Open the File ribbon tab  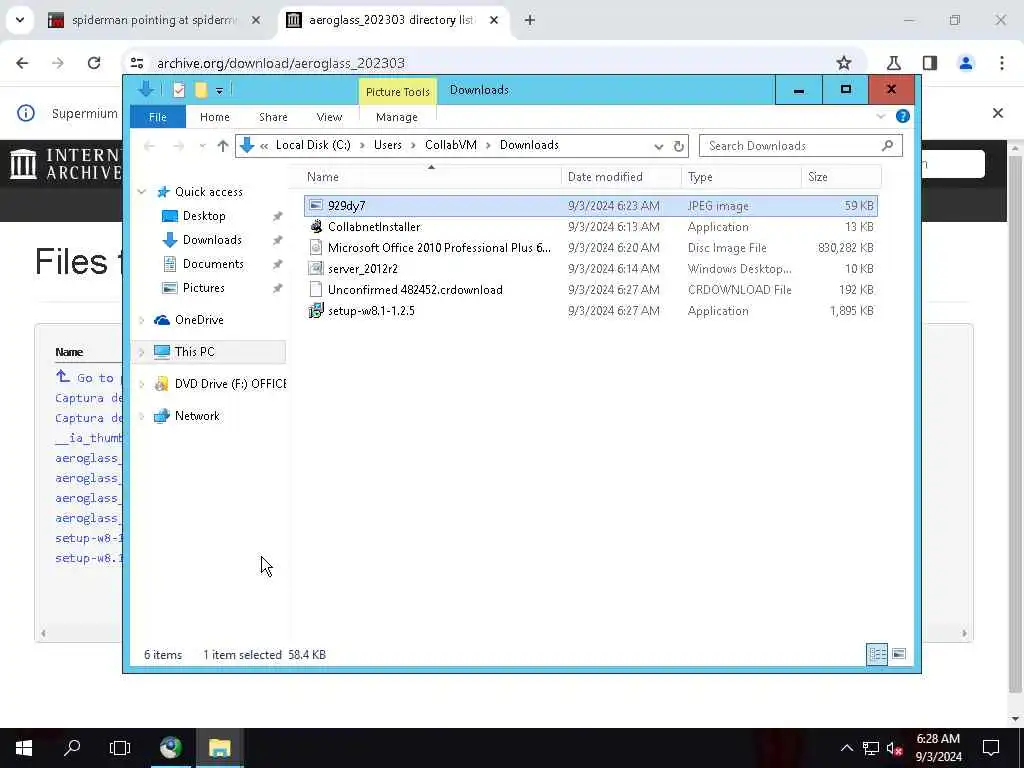pyautogui.click(x=157, y=117)
